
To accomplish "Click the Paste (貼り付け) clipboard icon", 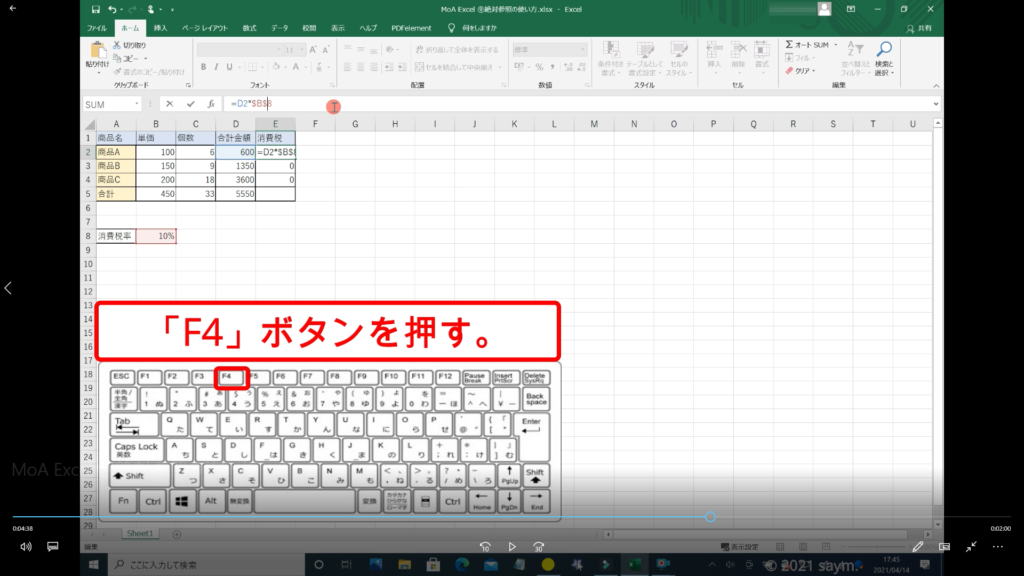I will [98, 52].
